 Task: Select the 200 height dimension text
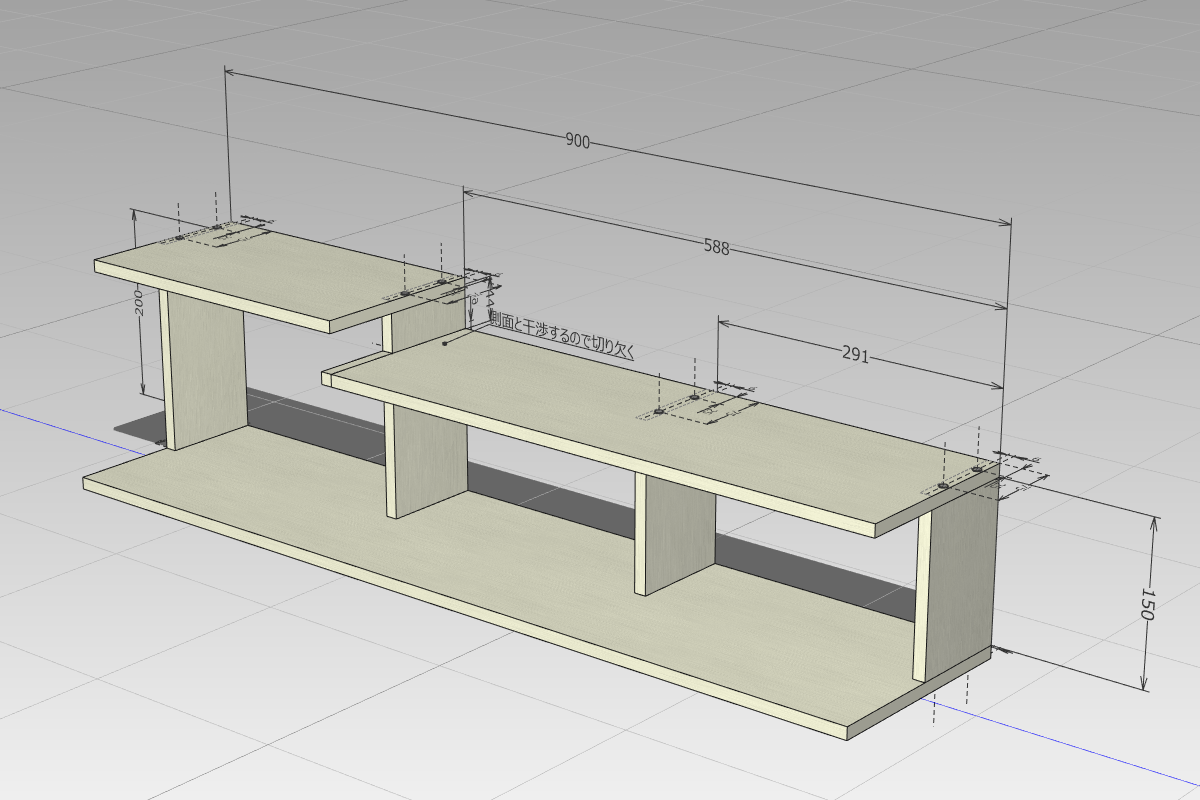coord(140,304)
